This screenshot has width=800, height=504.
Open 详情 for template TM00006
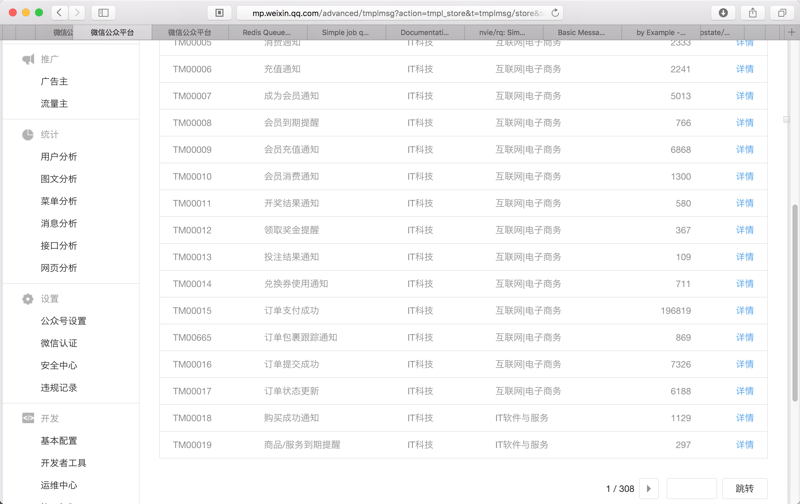[x=744, y=69]
